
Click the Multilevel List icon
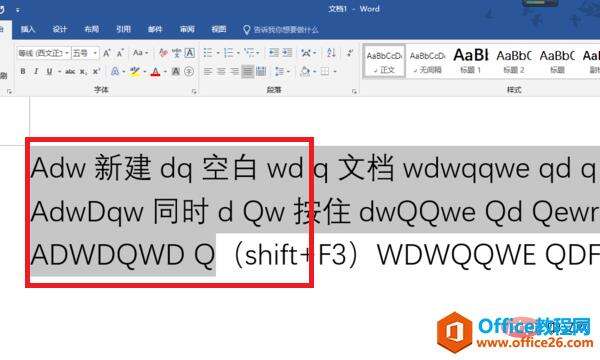[249, 53]
